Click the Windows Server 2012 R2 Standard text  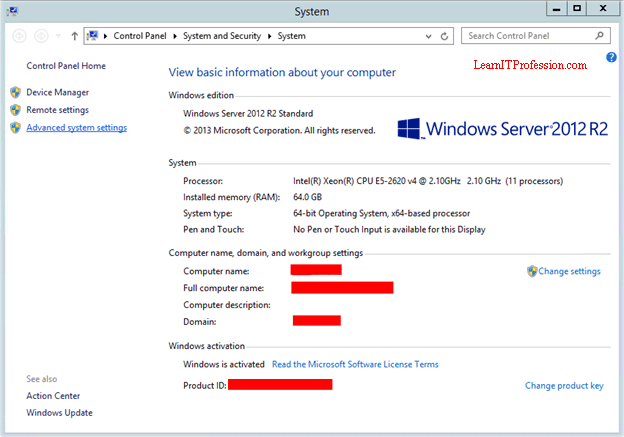coord(248,114)
